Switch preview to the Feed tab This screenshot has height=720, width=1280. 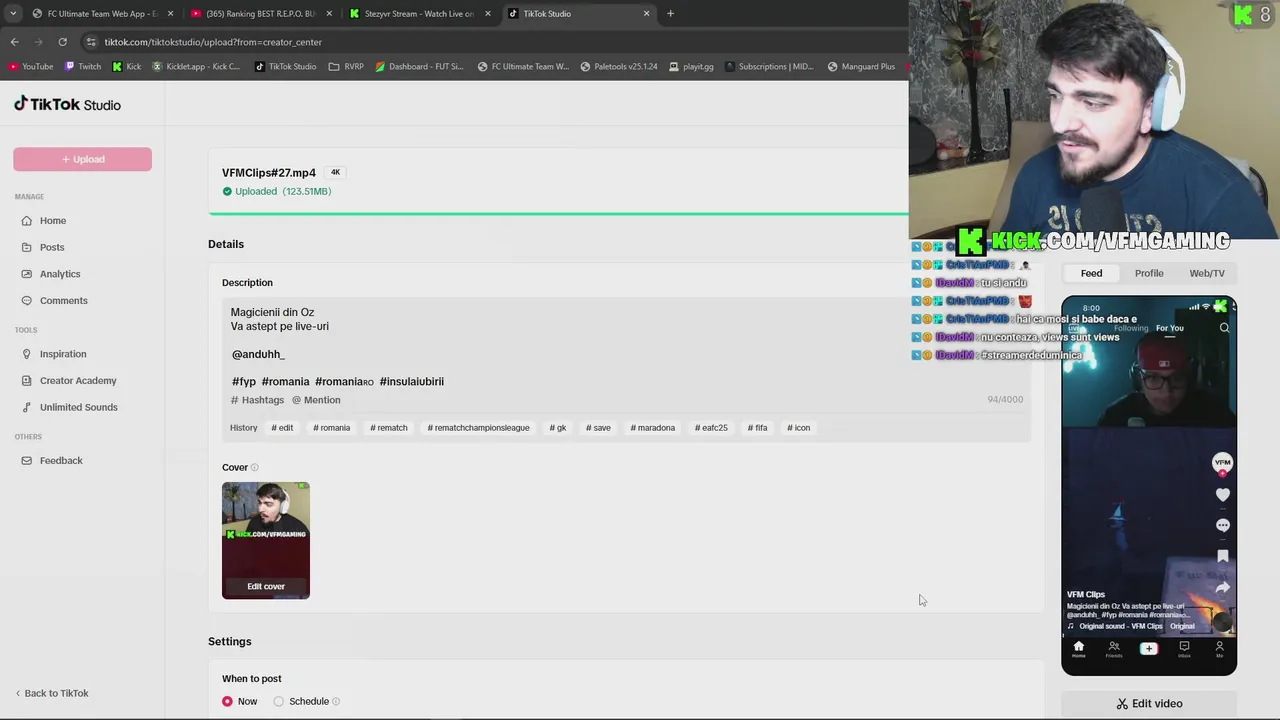1091,273
